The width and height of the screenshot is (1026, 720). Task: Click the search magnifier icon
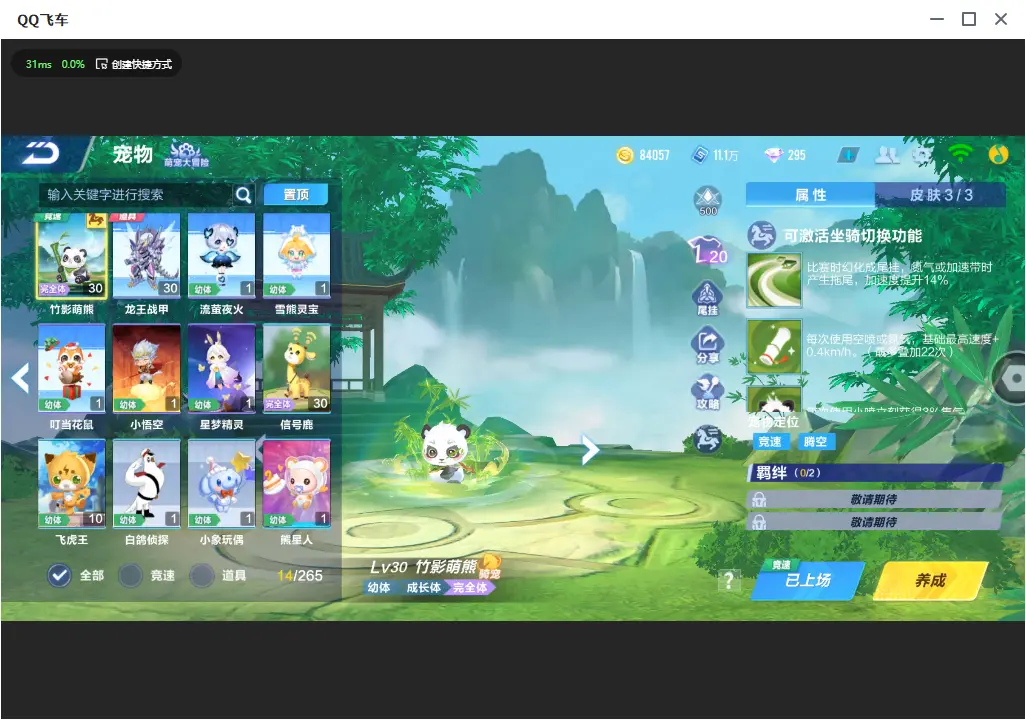(243, 194)
